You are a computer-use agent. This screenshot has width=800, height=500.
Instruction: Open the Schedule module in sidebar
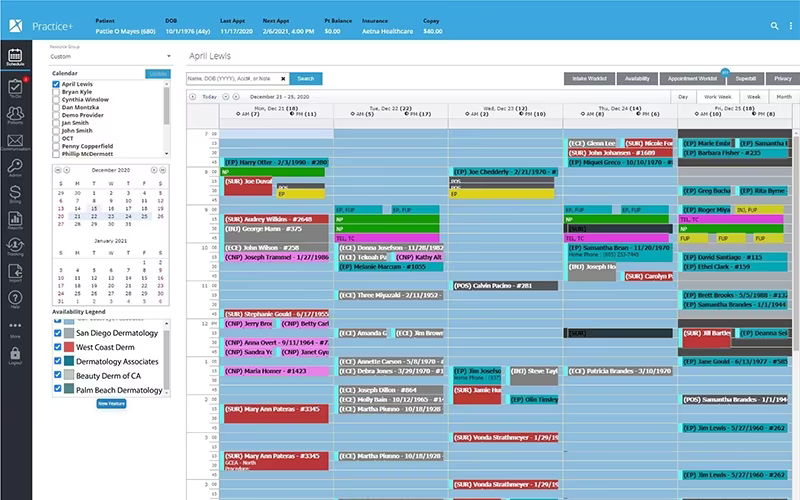pyautogui.click(x=15, y=57)
